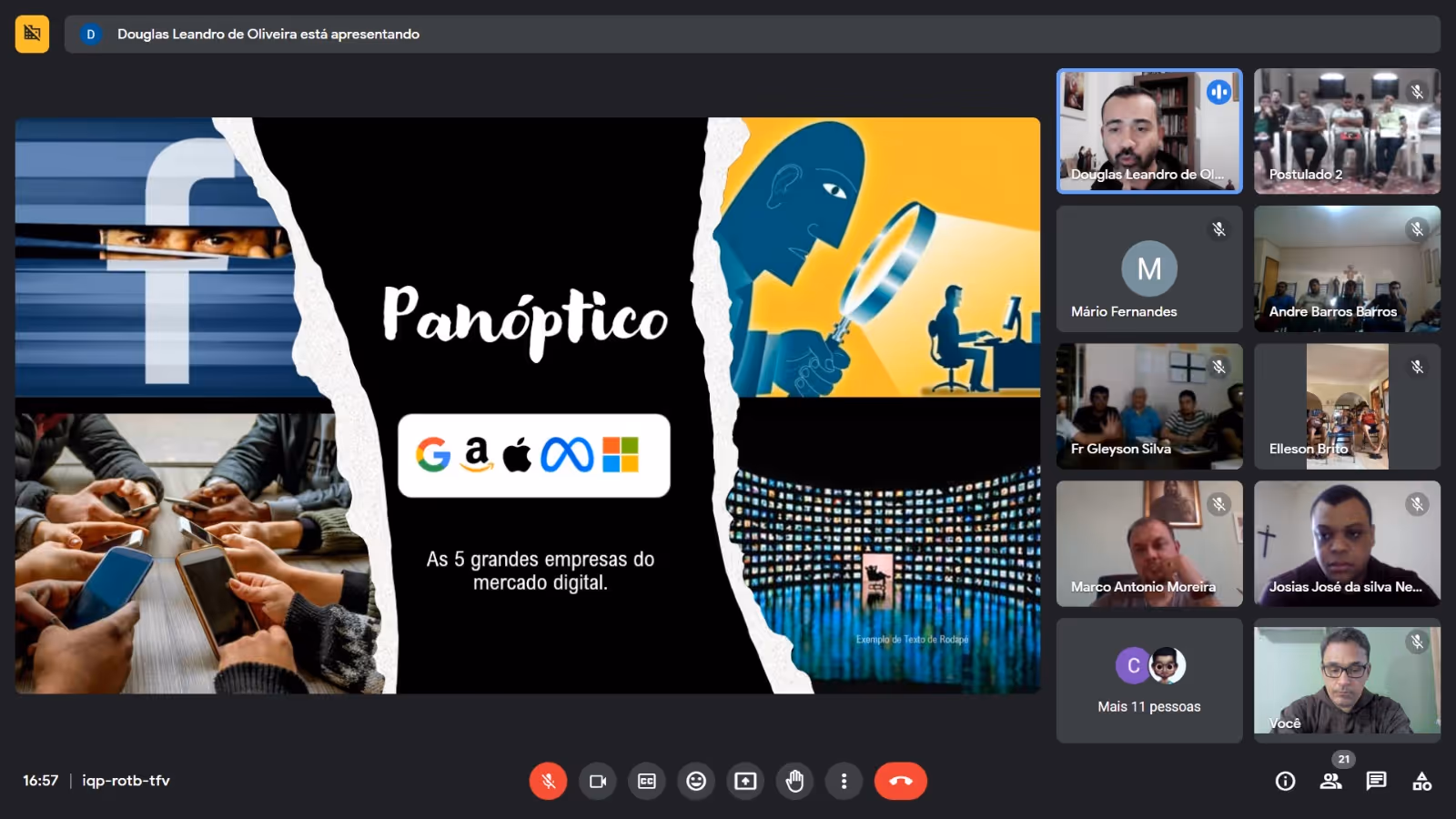
Task: Click the present screen icon
Action: (x=745, y=781)
